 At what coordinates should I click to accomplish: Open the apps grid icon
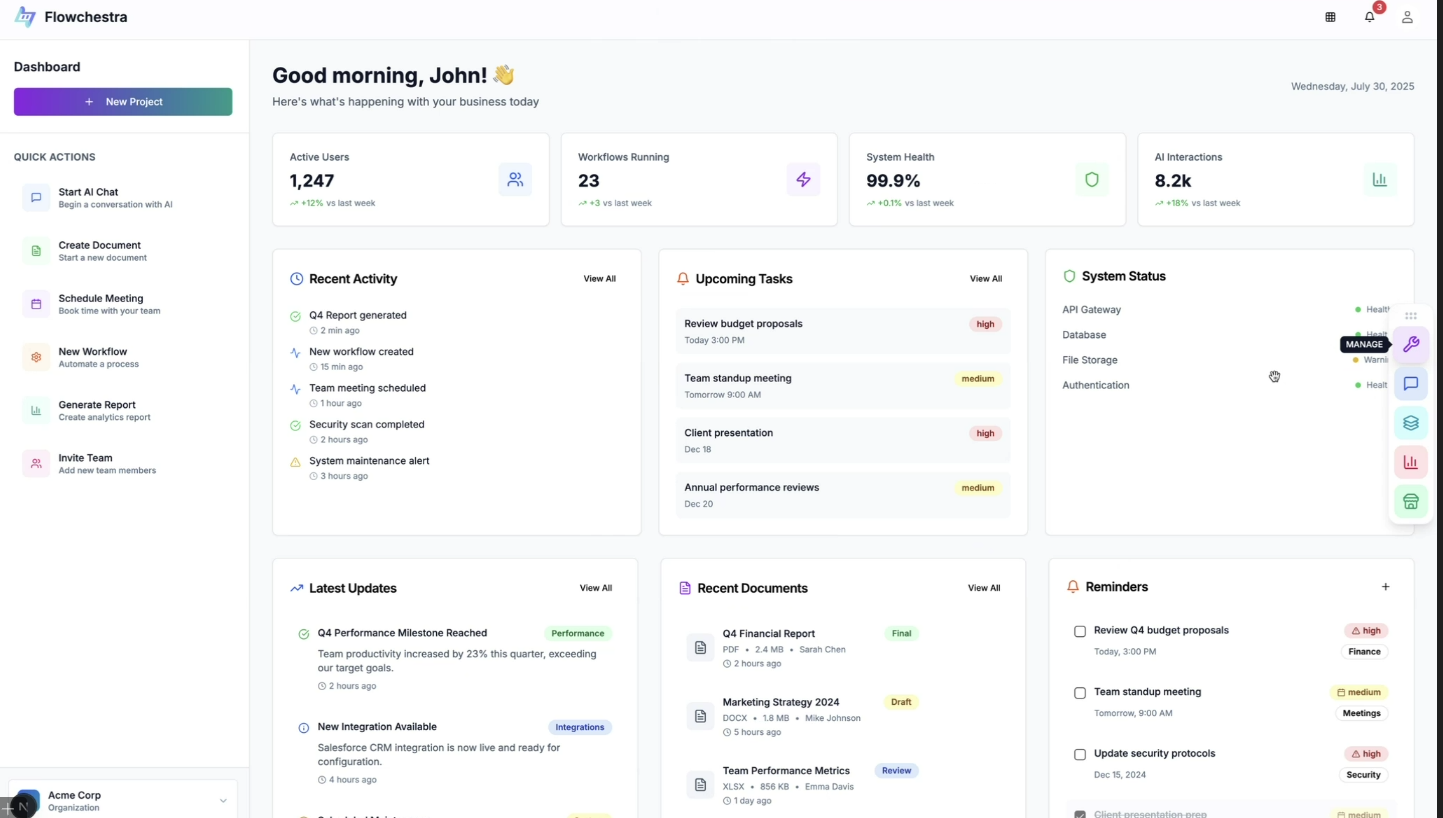point(1330,17)
